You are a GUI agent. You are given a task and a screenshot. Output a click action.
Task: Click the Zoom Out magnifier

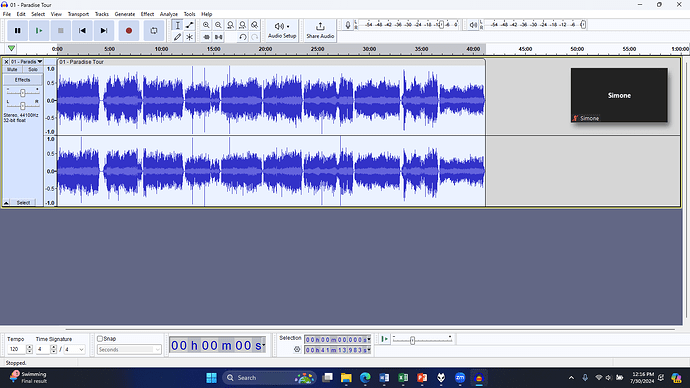click(x=218, y=25)
